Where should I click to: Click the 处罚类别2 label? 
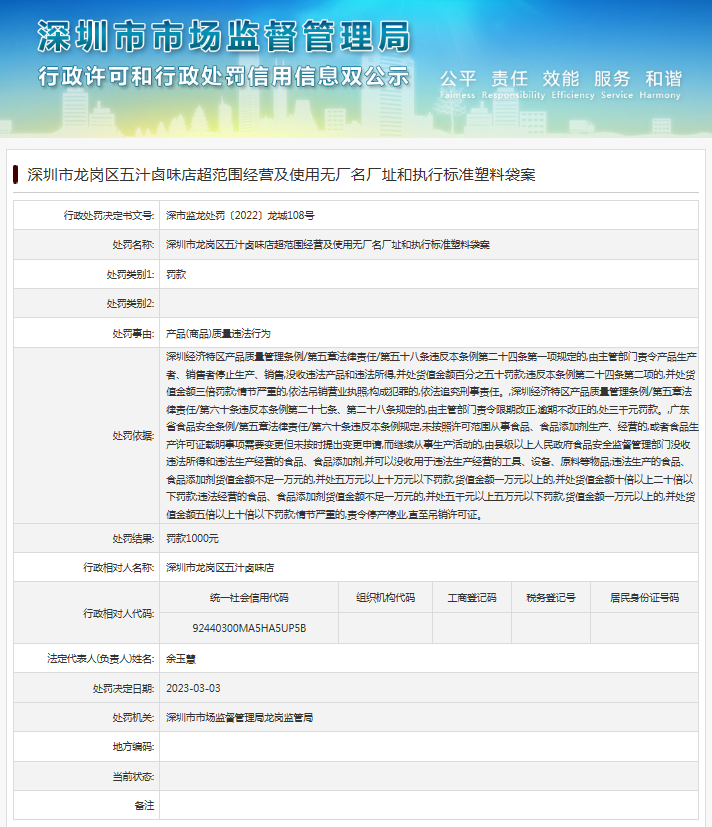(x=130, y=303)
